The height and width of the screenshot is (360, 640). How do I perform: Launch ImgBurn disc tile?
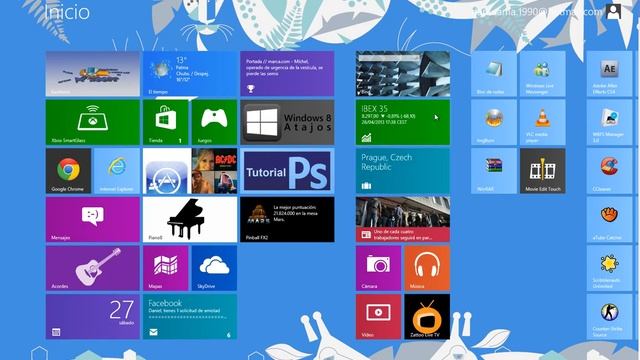[x=494, y=122]
